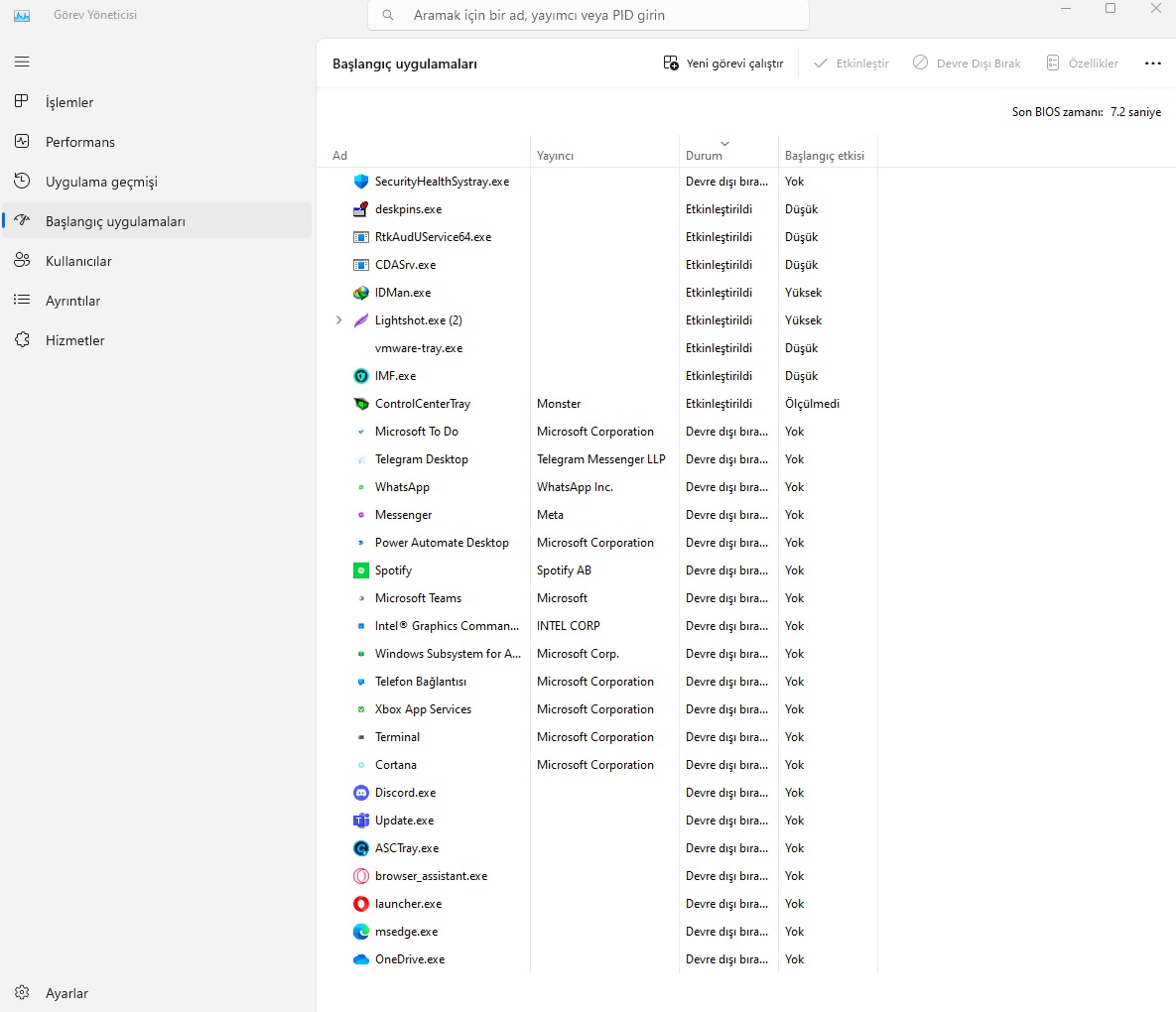
Task: Click the Etkinleştir button
Action: (851, 63)
